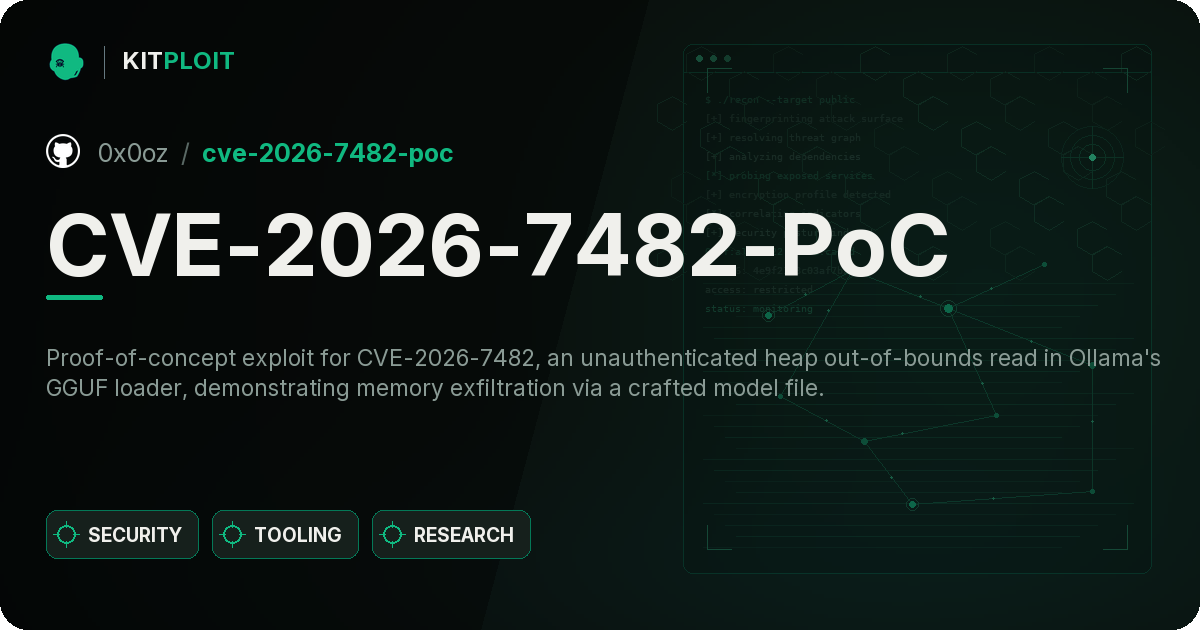Click the 'resolving threat graph' terminal line
Image resolution: width=1200 pixels, height=630 pixels.
tap(782, 138)
